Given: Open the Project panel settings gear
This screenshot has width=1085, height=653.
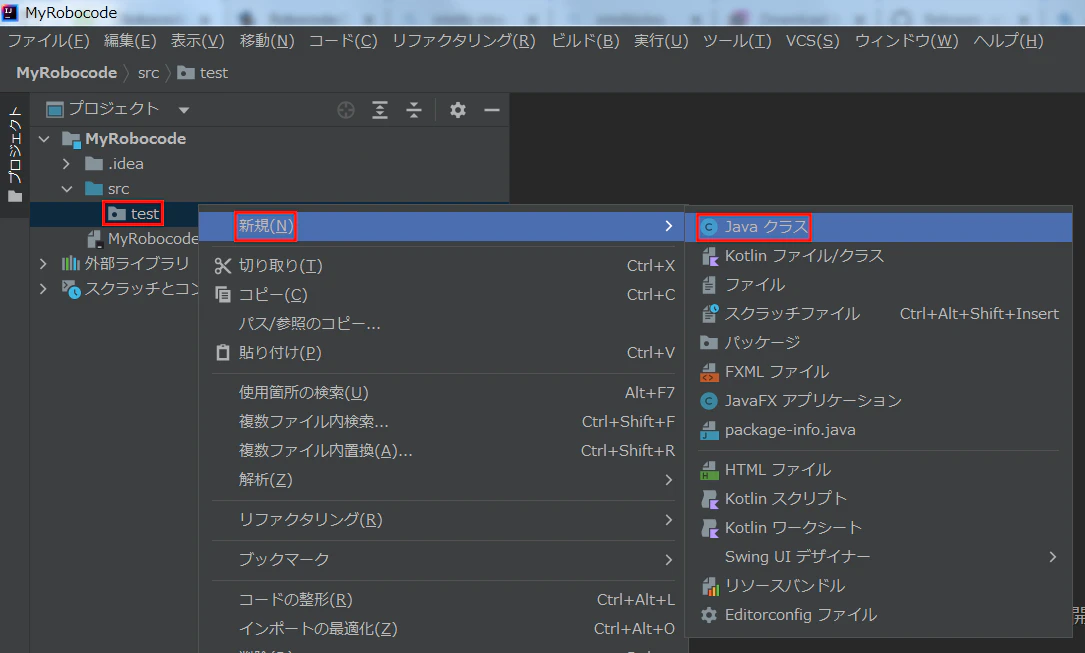Looking at the screenshot, I should [457, 109].
